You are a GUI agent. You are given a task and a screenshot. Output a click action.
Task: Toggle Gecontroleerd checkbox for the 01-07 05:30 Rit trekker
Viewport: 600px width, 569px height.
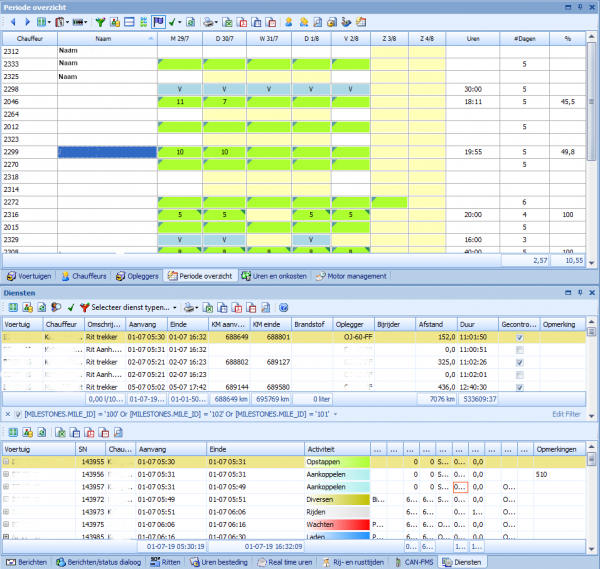pos(519,337)
